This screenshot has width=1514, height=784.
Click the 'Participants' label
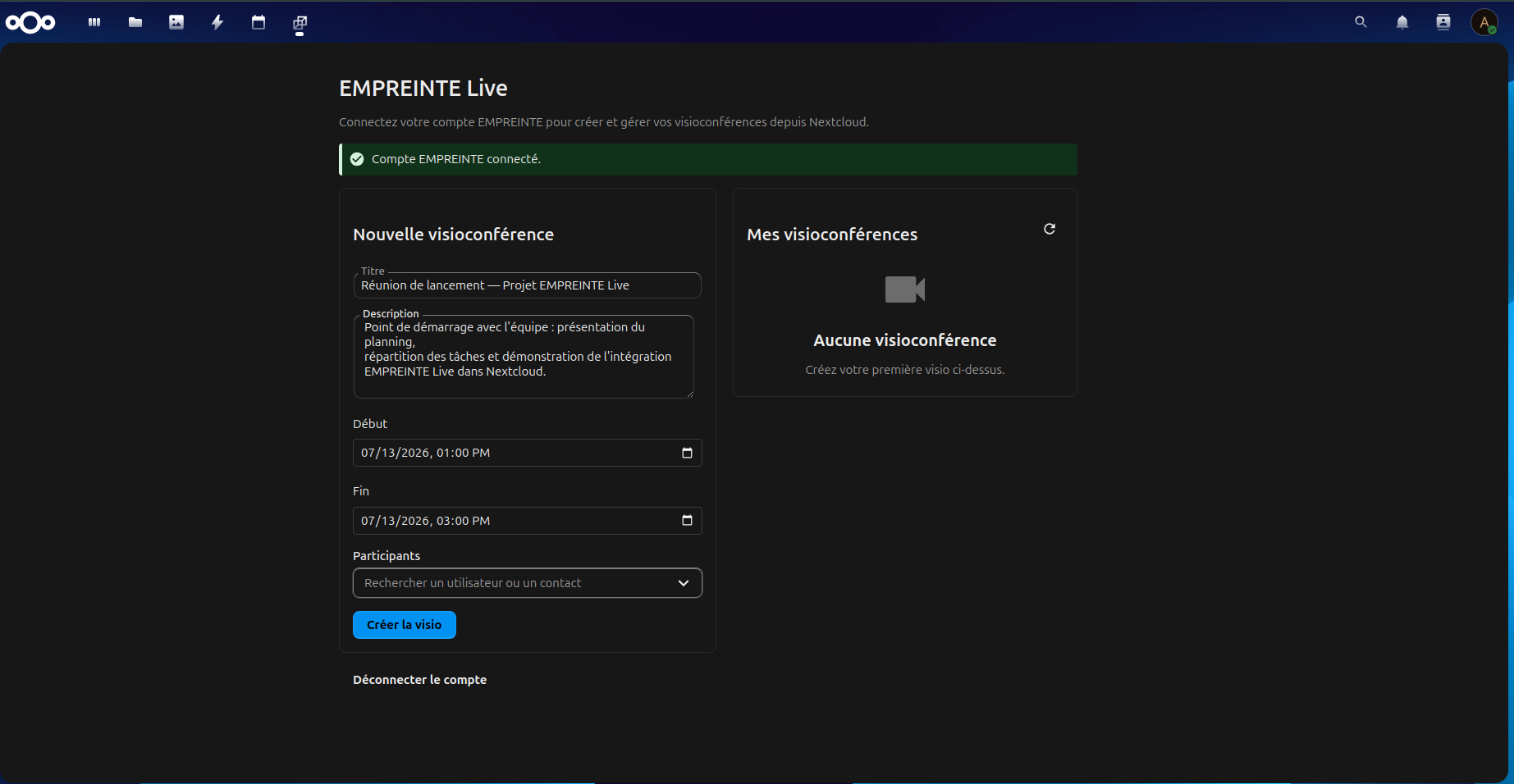click(x=387, y=556)
